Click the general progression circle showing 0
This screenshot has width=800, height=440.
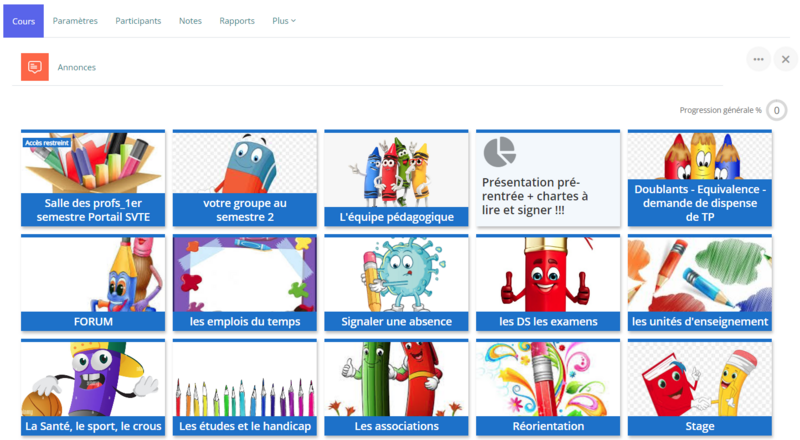(777, 110)
